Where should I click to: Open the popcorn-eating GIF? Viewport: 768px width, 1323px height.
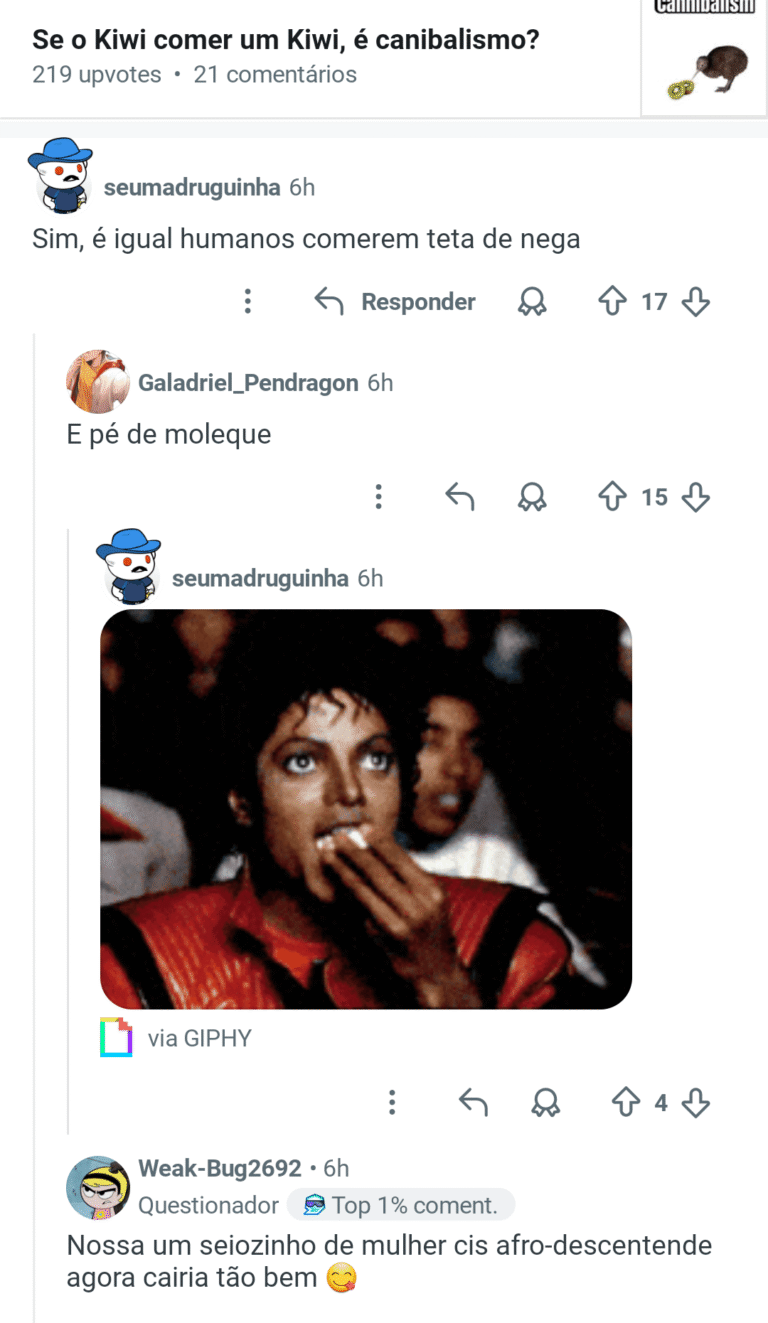coord(366,809)
